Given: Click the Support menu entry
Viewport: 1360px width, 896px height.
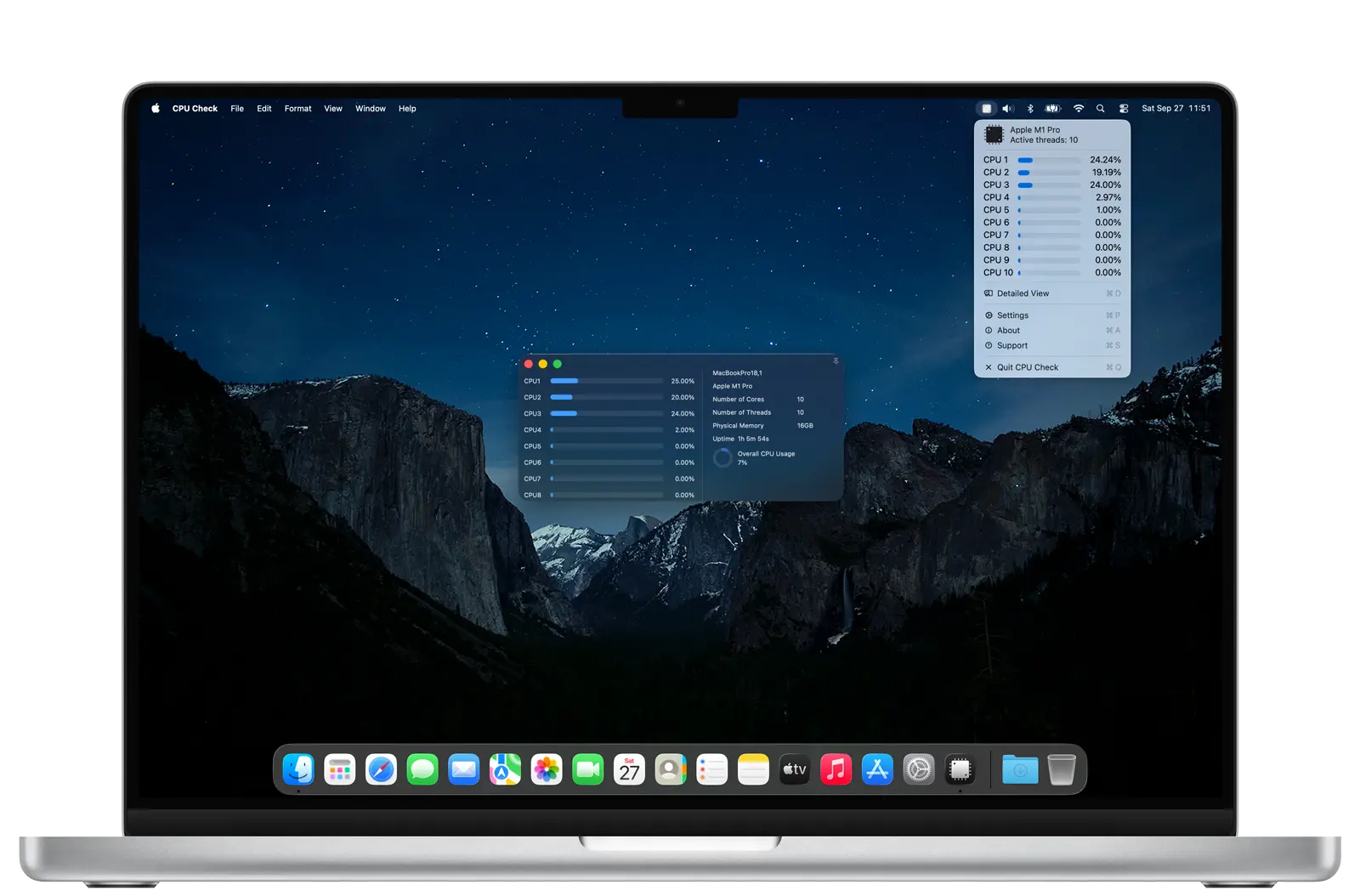Looking at the screenshot, I should tap(1011, 346).
